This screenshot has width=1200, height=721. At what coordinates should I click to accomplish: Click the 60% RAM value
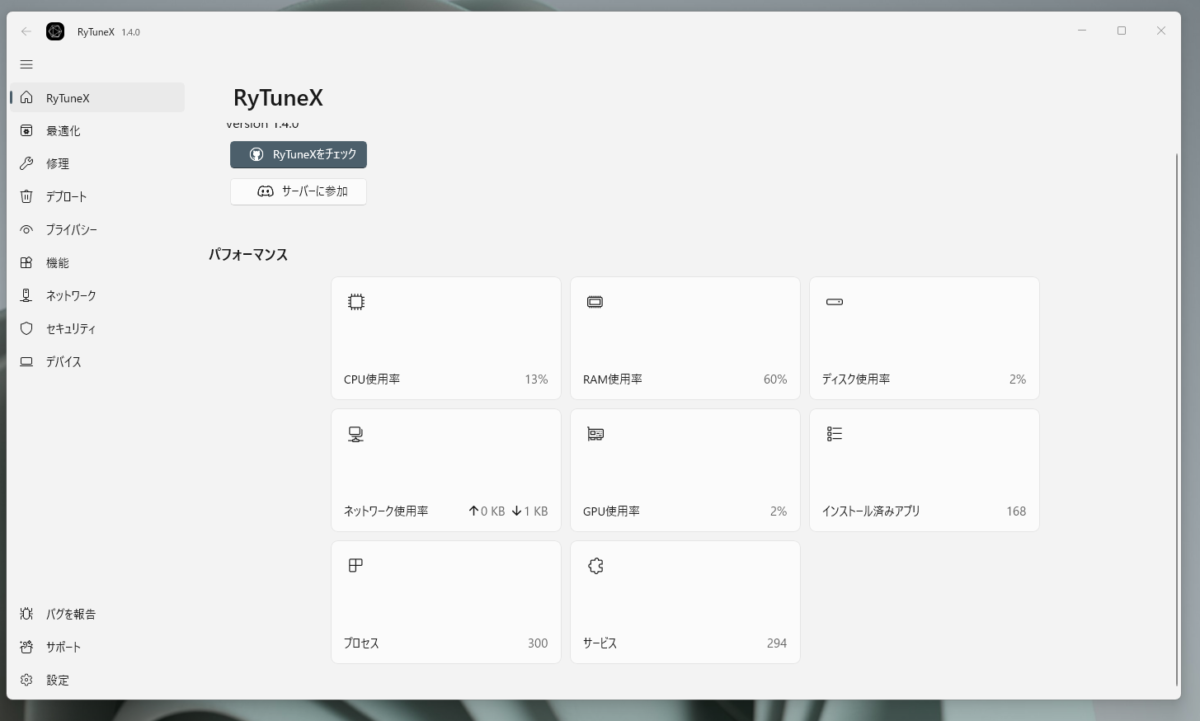tap(775, 380)
